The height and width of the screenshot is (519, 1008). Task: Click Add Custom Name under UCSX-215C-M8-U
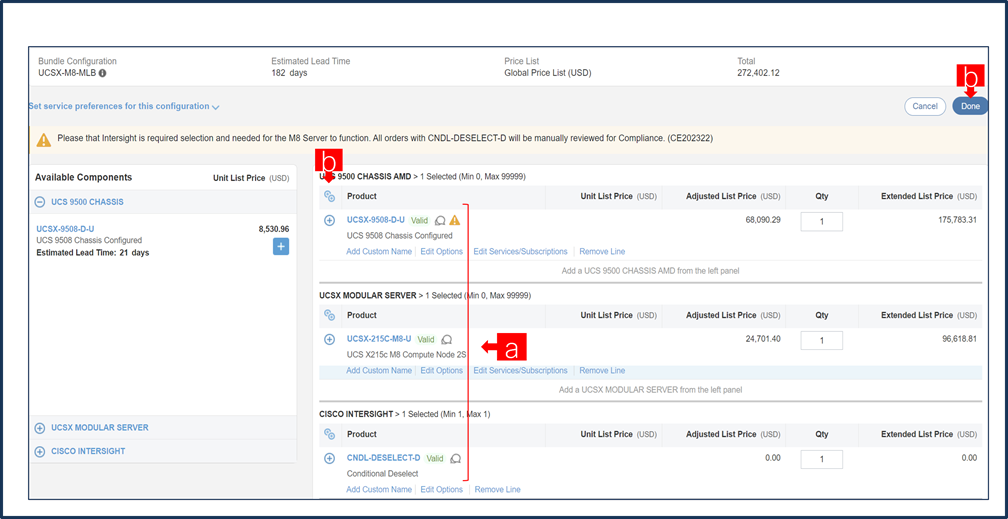379,370
